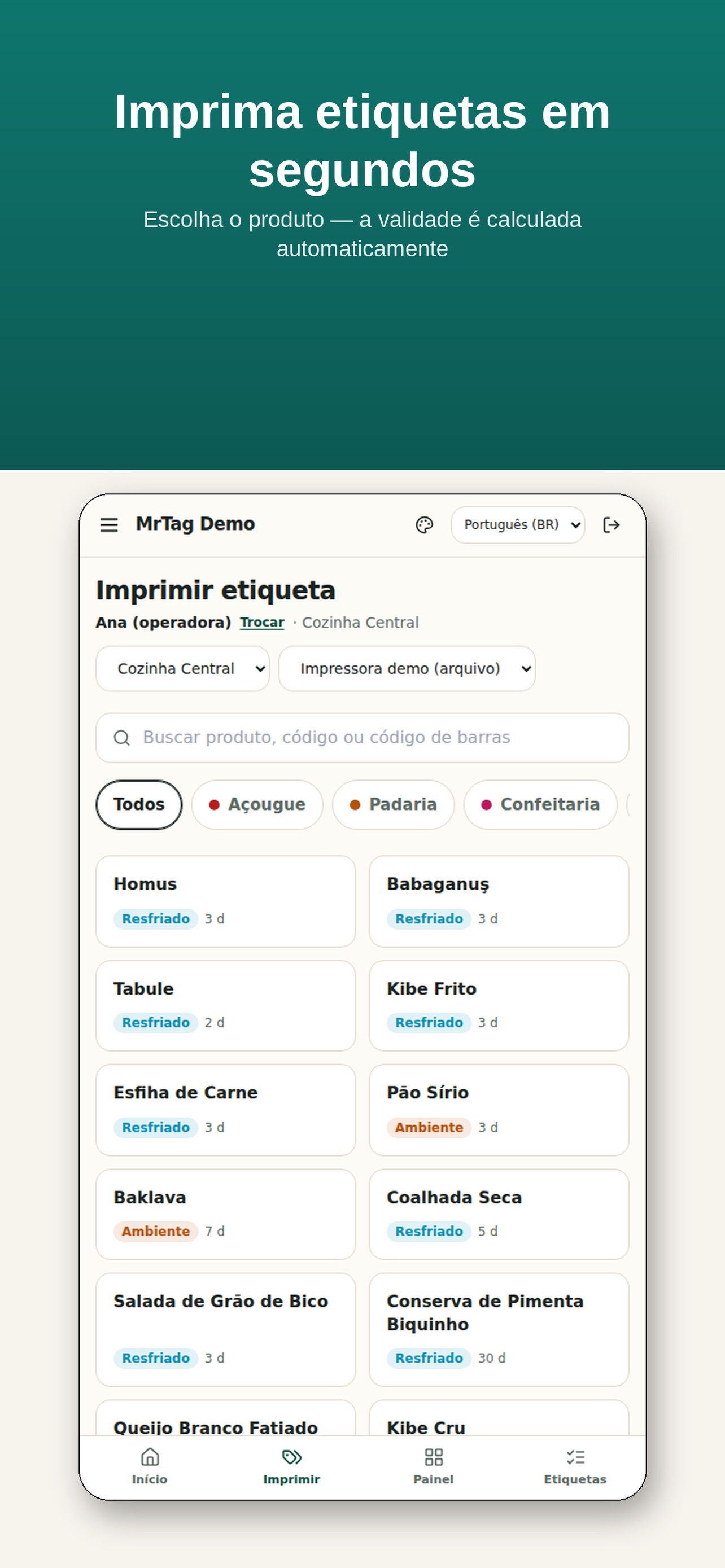Click the Trocar operator link

pyautogui.click(x=263, y=622)
